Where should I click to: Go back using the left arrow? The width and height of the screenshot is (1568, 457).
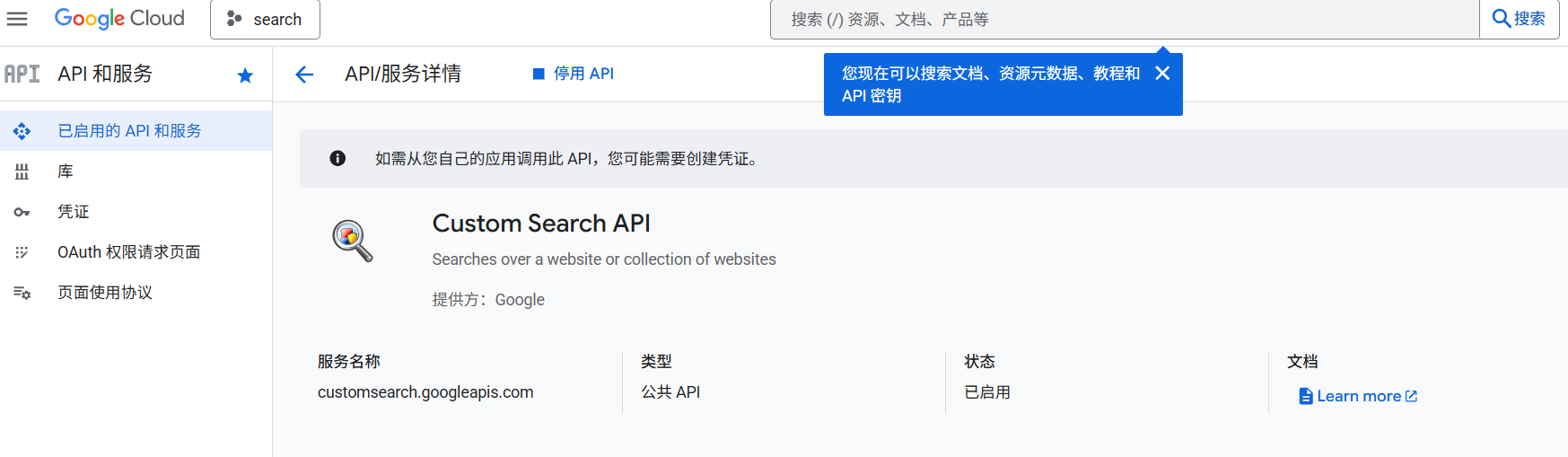tap(304, 75)
